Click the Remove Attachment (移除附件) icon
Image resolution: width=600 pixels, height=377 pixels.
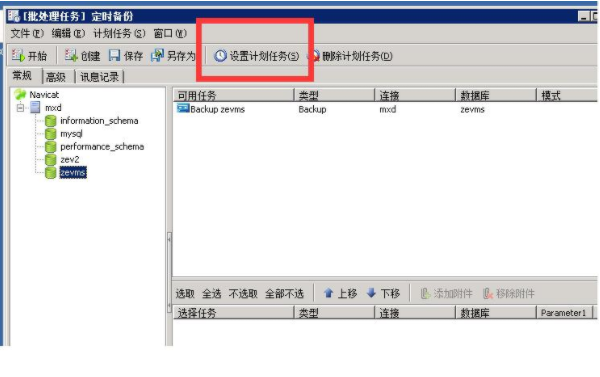click(488, 294)
